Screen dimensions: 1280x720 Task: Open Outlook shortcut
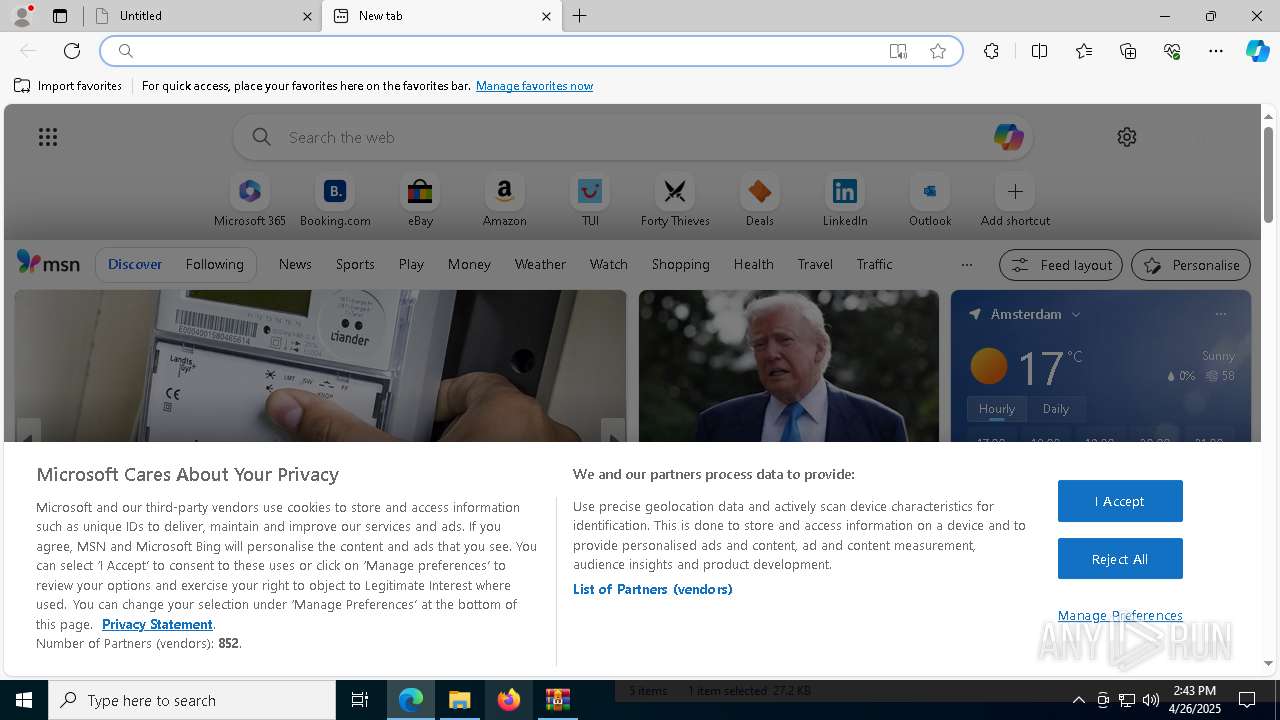[x=930, y=201]
